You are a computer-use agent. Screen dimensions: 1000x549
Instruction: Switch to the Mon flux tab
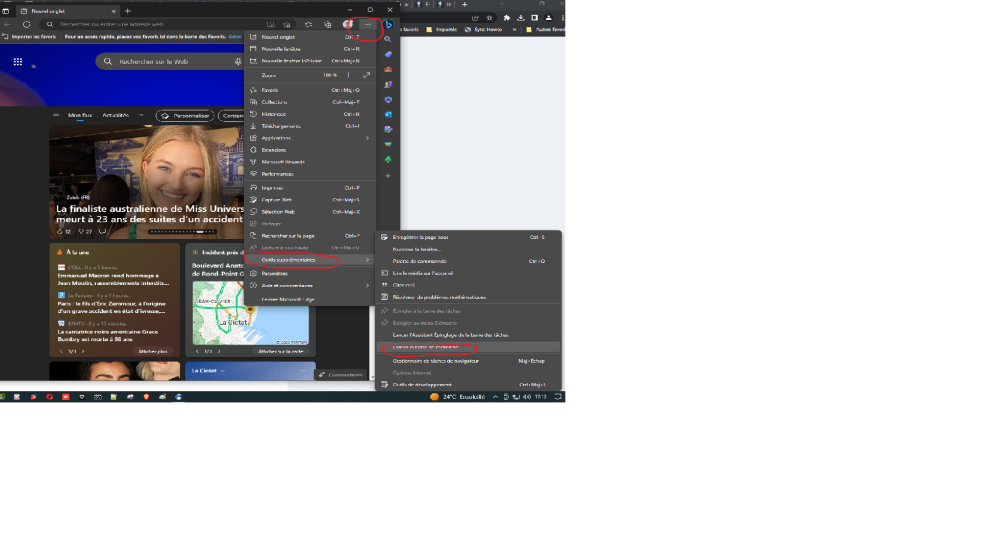tap(80, 115)
